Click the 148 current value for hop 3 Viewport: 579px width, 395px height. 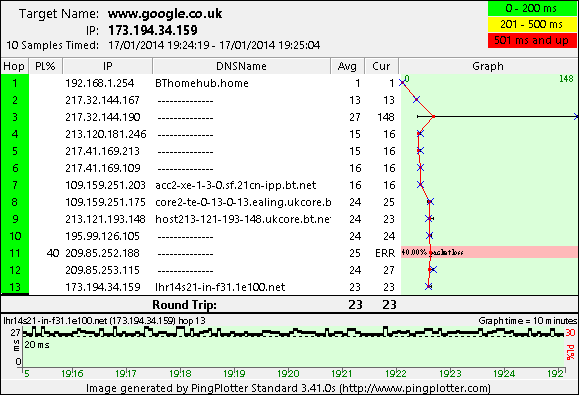coord(386,117)
